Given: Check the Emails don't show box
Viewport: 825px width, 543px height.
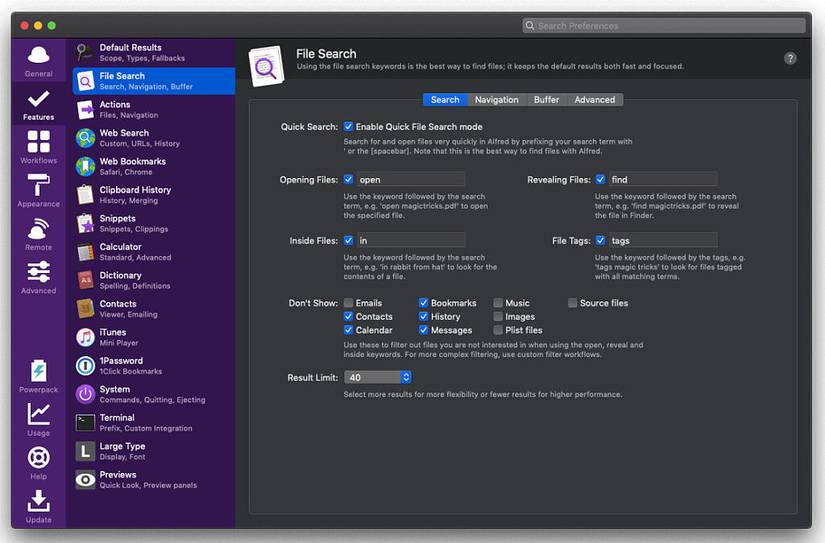Looking at the screenshot, I should (348, 303).
